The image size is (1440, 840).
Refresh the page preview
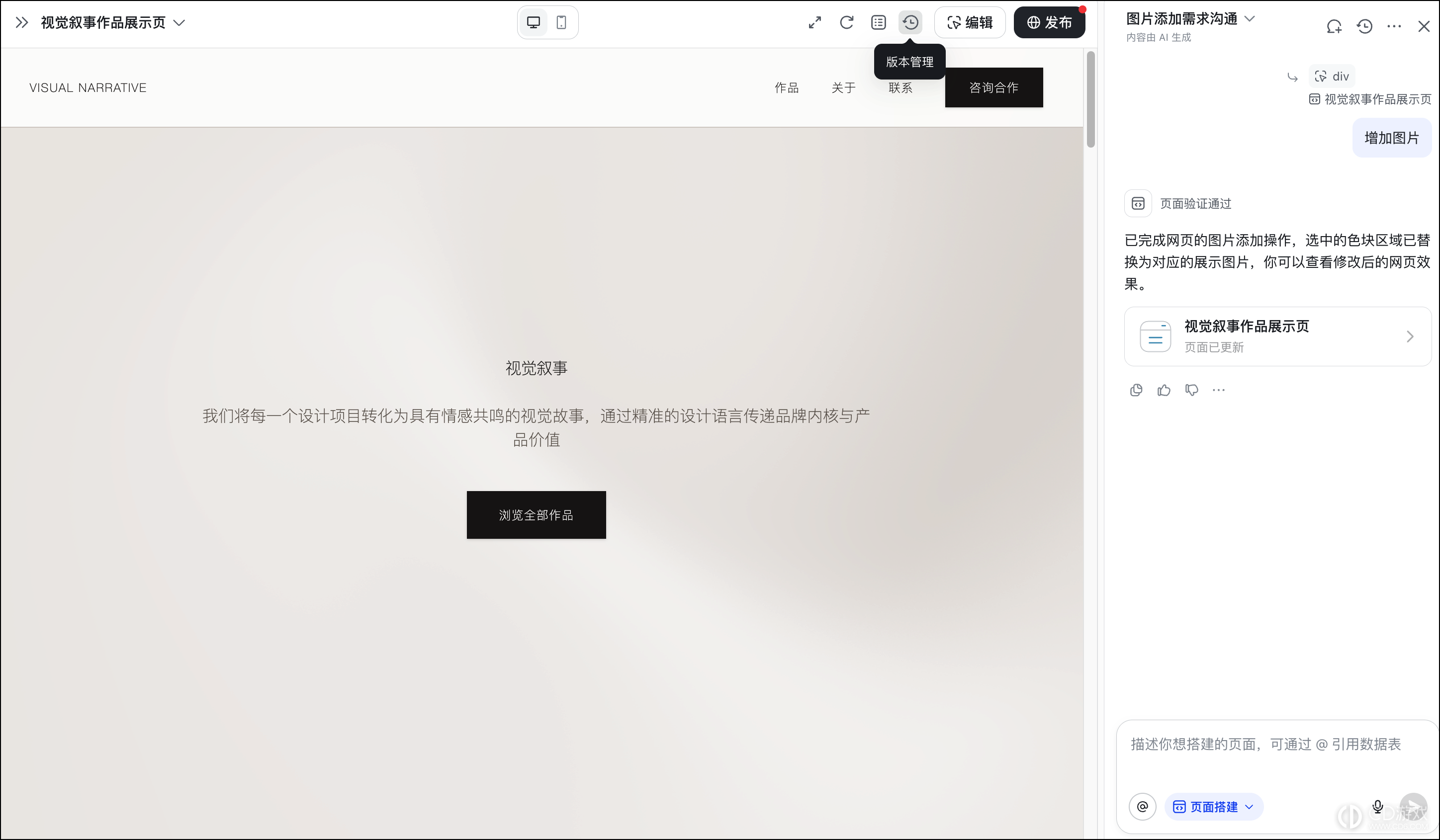pos(847,23)
